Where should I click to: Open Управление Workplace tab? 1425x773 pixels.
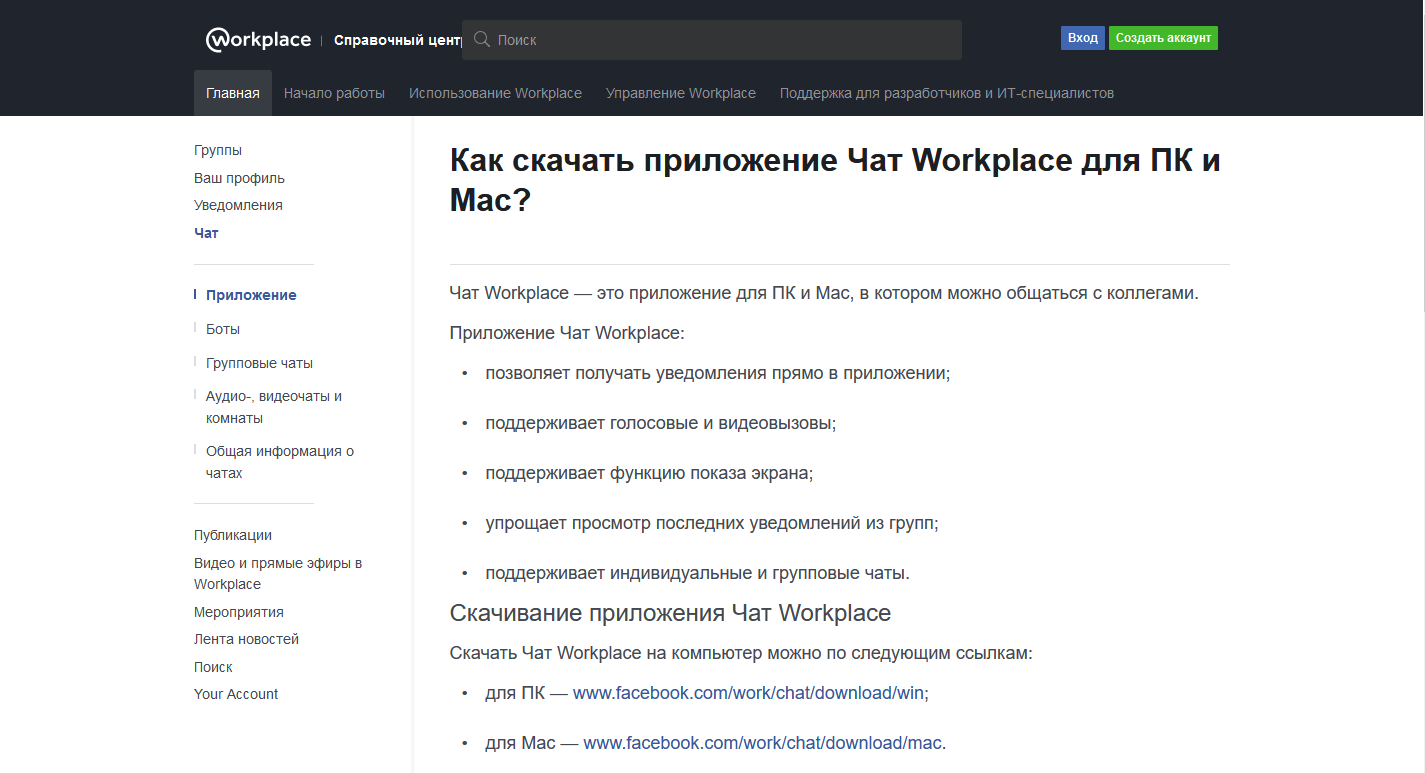[681, 93]
